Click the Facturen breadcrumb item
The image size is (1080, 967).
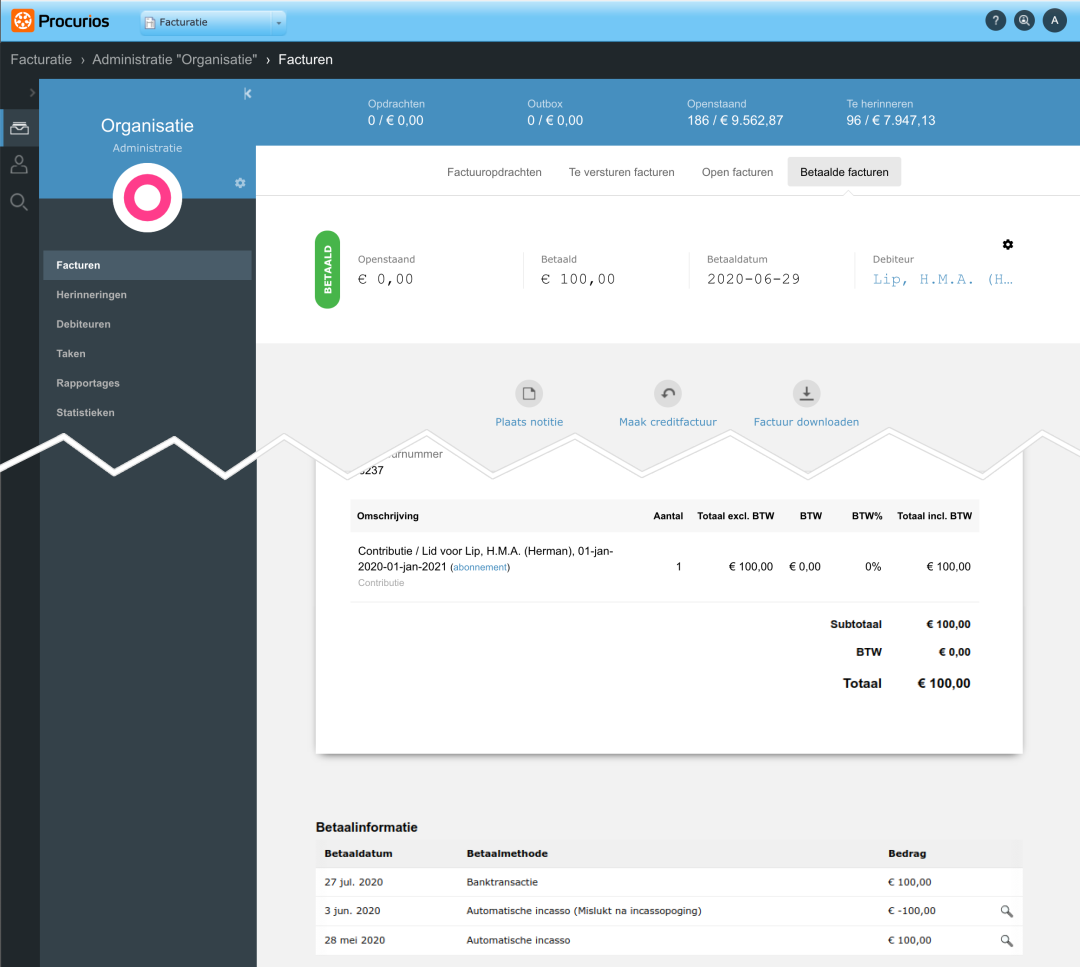tap(305, 60)
